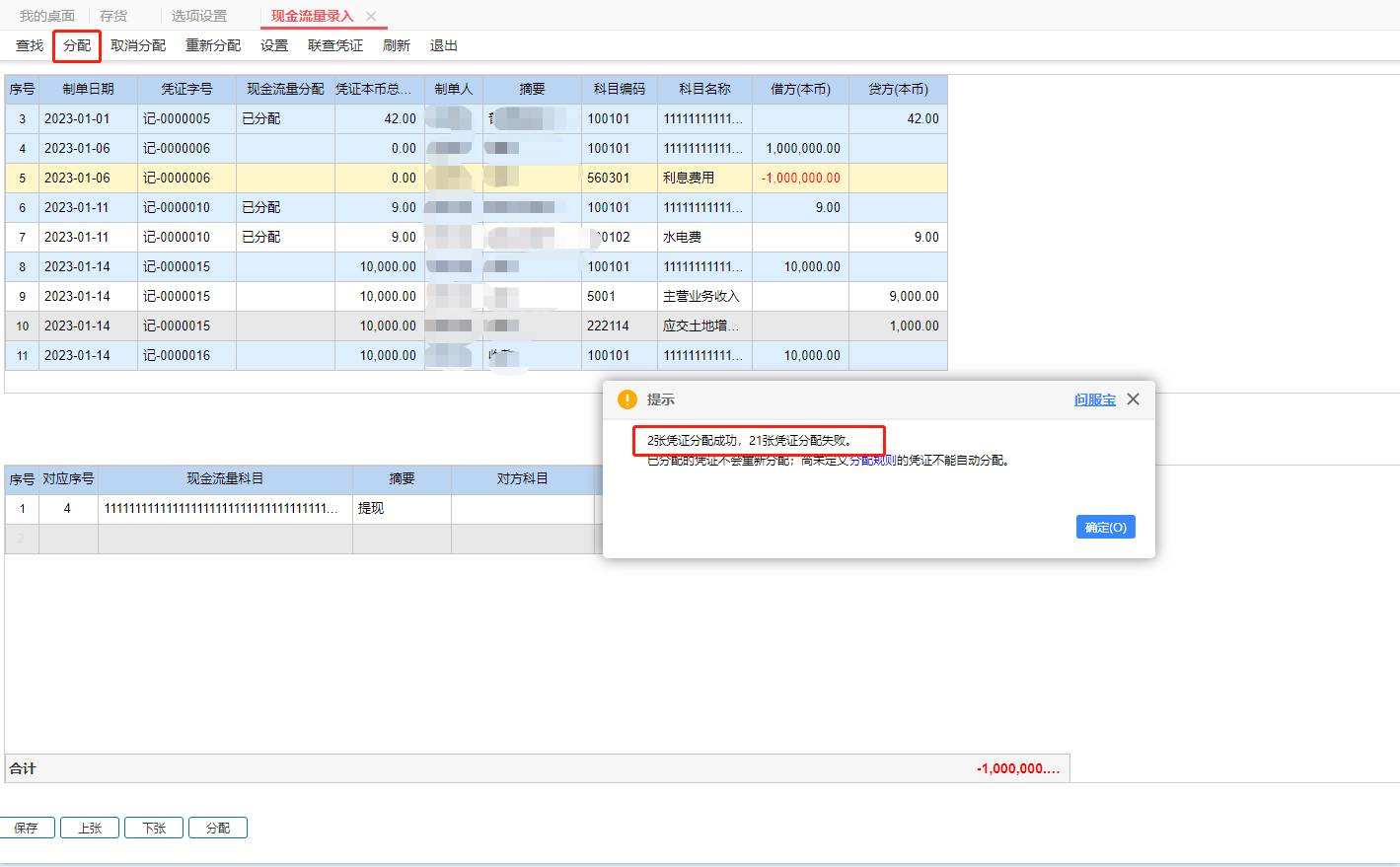Click the orange warning icon in the dialog
Screen dimensions: 1400x867
pyautogui.click(x=627, y=399)
